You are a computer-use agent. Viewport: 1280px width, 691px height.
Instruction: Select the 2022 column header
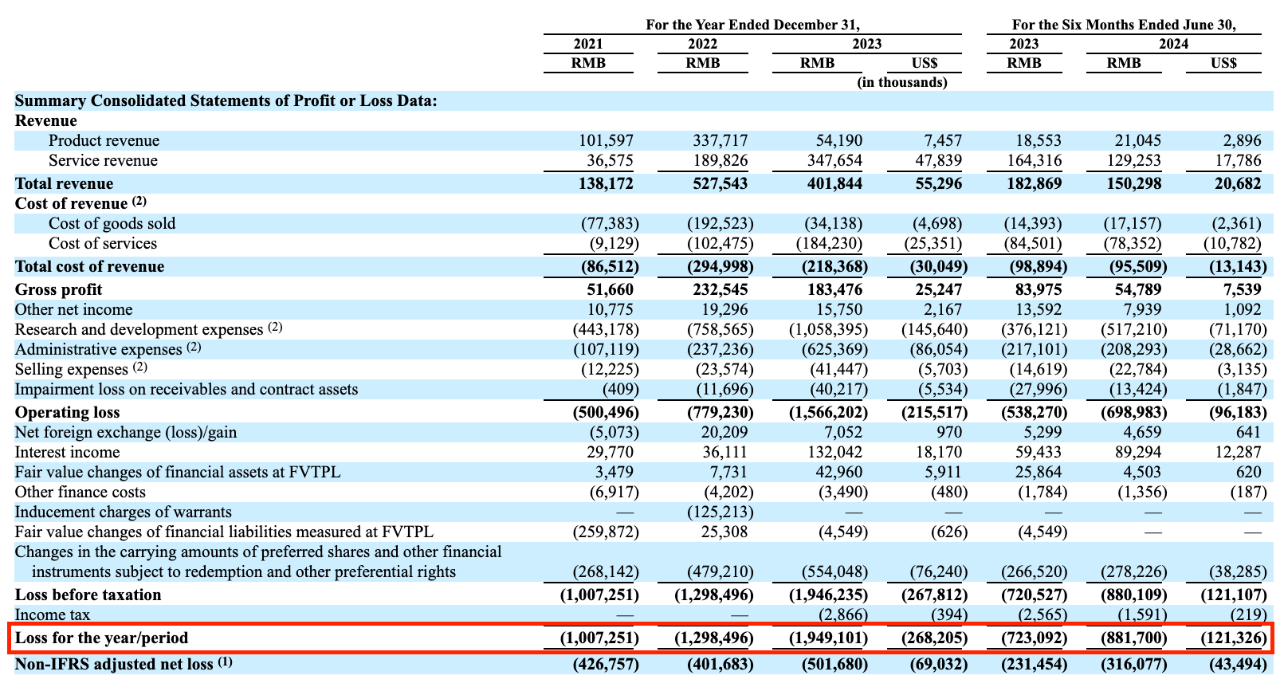pyautogui.click(x=702, y=44)
